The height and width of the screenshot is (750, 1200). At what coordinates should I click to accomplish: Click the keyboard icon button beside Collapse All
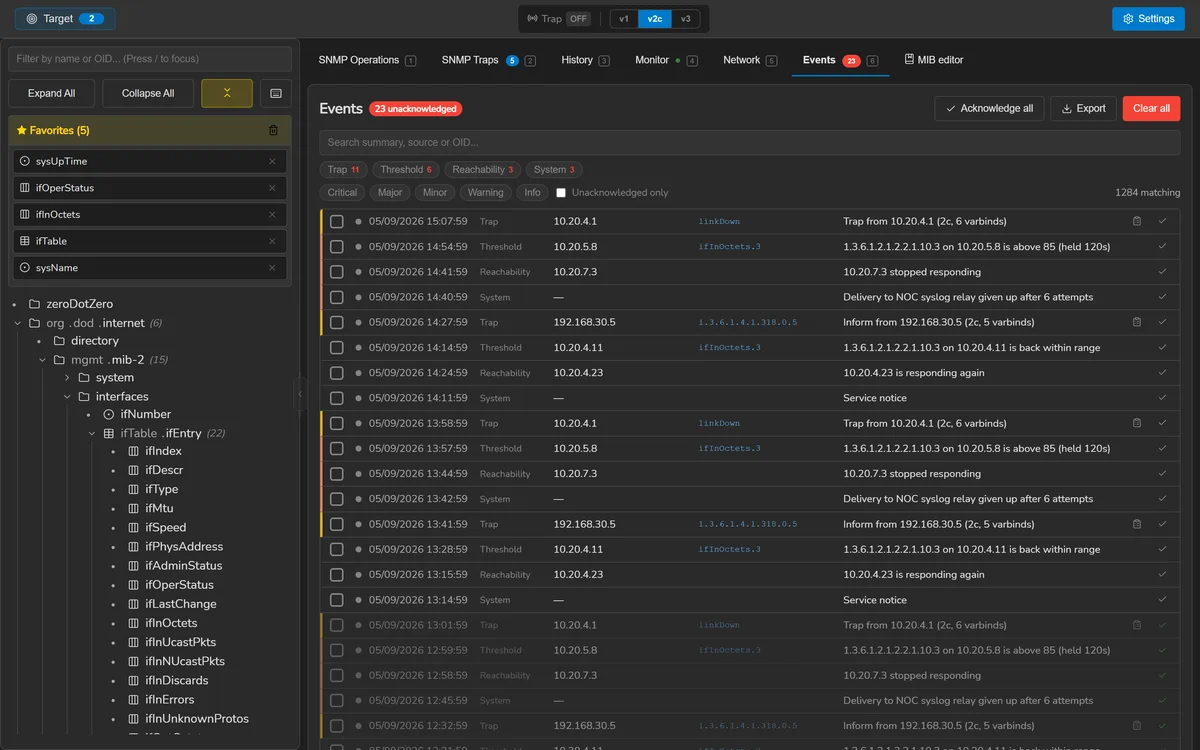tap(276, 93)
